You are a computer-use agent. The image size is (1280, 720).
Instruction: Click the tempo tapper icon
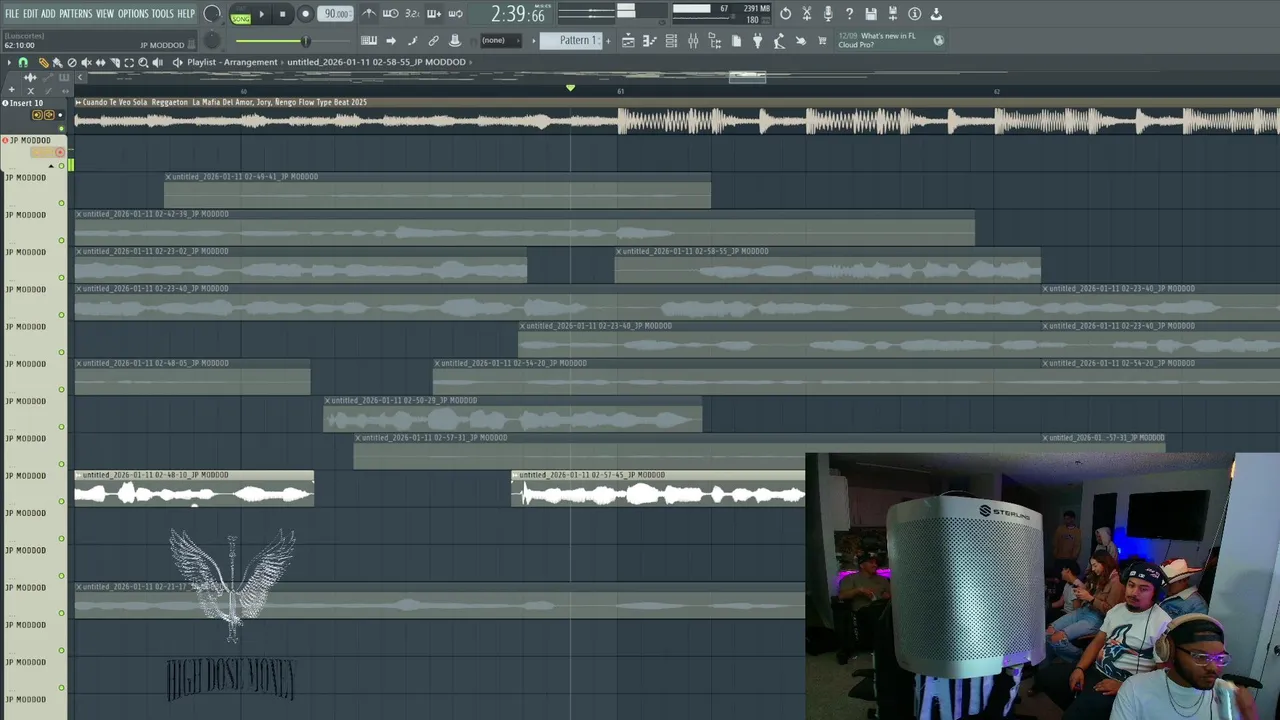pyautogui.click(x=779, y=41)
